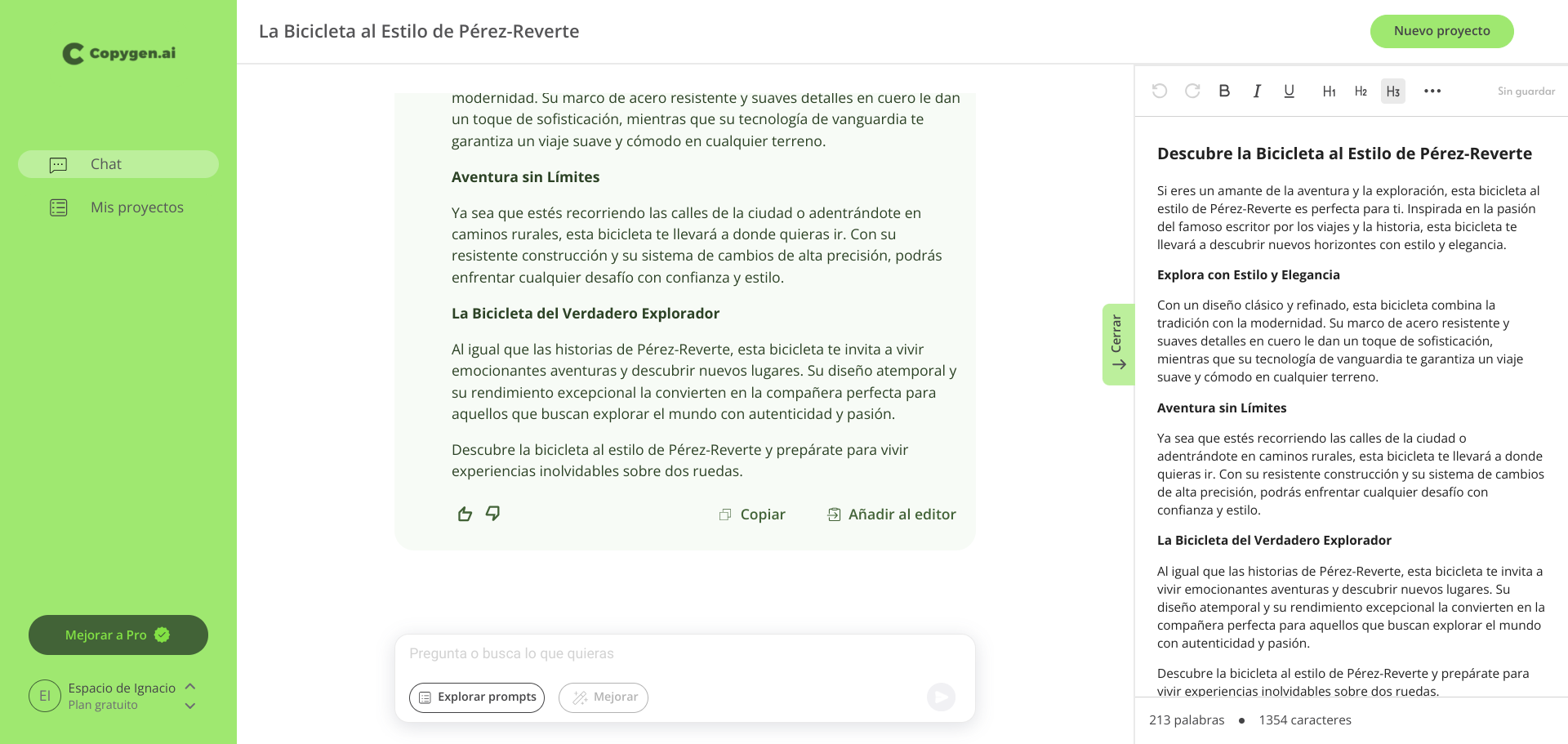The height and width of the screenshot is (744, 1568).
Task: Toggle H3 heading formatting off
Action: click(x=1393, y=91)
